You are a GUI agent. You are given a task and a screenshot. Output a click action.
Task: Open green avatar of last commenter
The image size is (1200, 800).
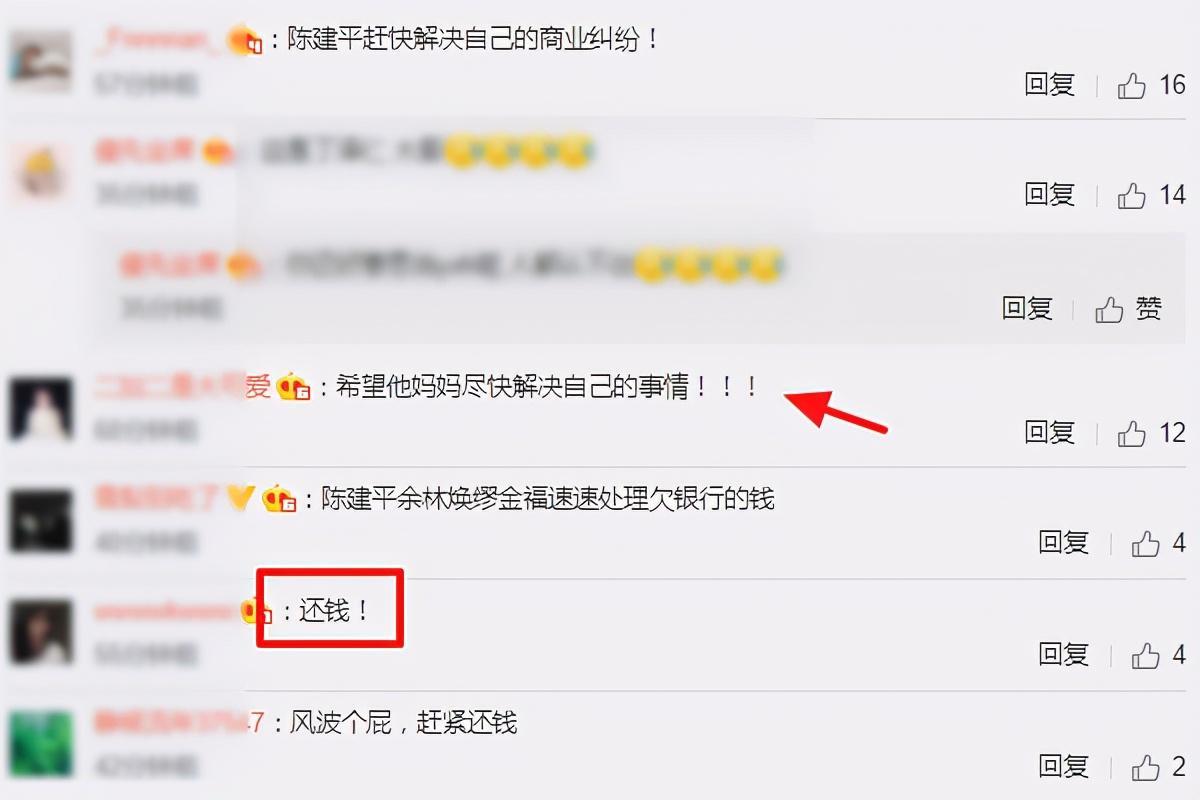tap(41, 744)
